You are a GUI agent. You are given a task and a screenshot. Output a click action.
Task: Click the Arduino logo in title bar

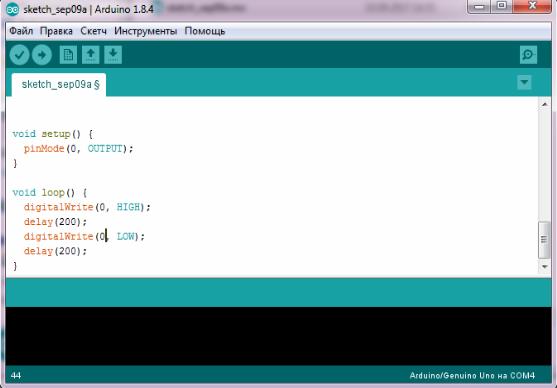pyautogui.click(x=13, y=9)
